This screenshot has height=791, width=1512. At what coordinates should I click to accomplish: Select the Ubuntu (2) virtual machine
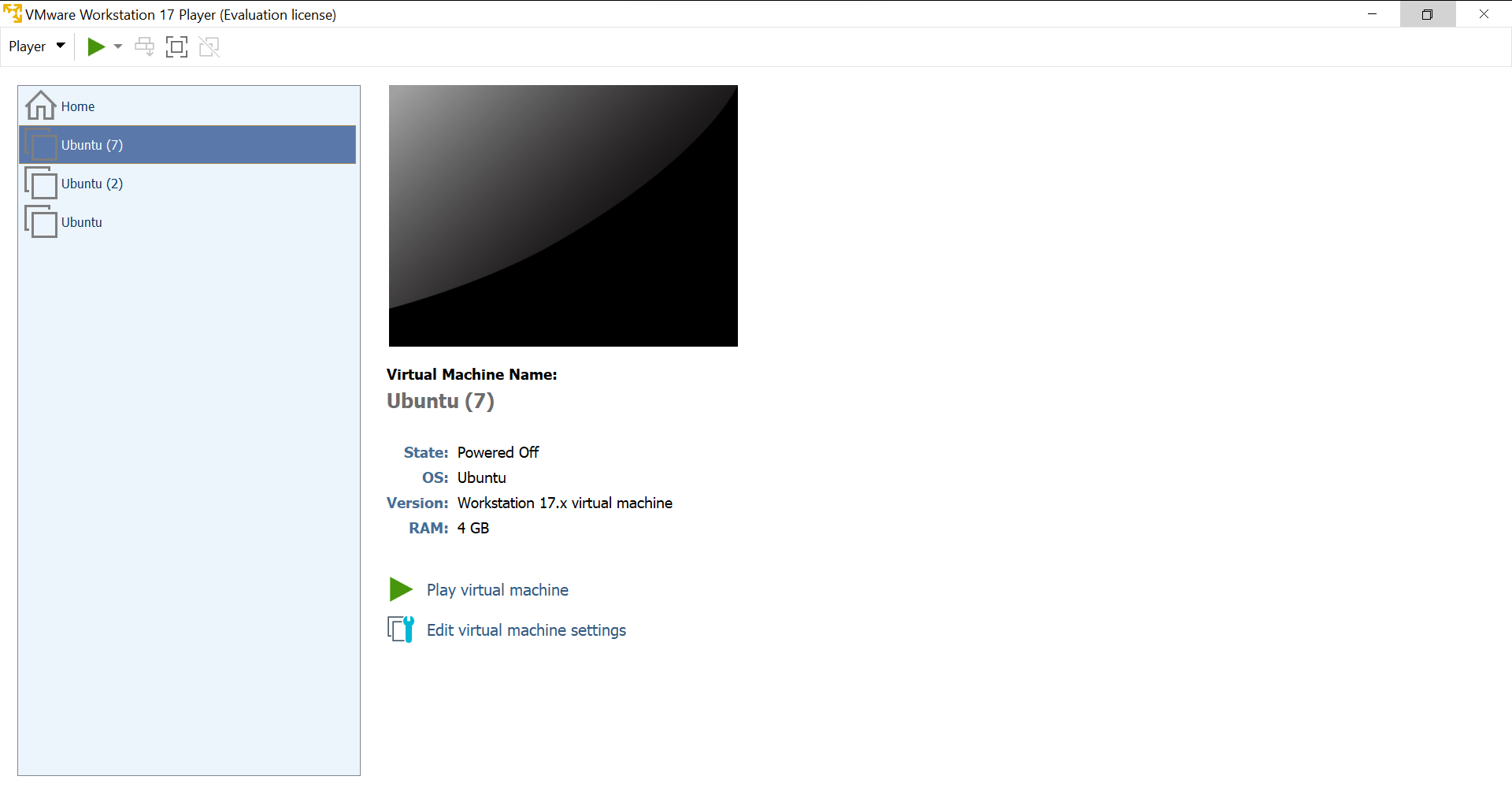(187, 183)
